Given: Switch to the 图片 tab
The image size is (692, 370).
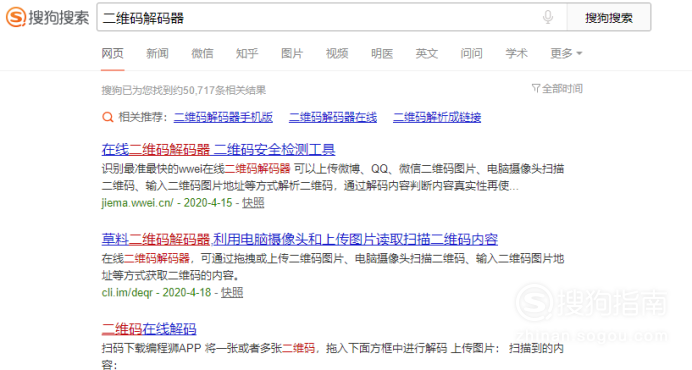Looking at the screenshot, I should pos(292,53).
